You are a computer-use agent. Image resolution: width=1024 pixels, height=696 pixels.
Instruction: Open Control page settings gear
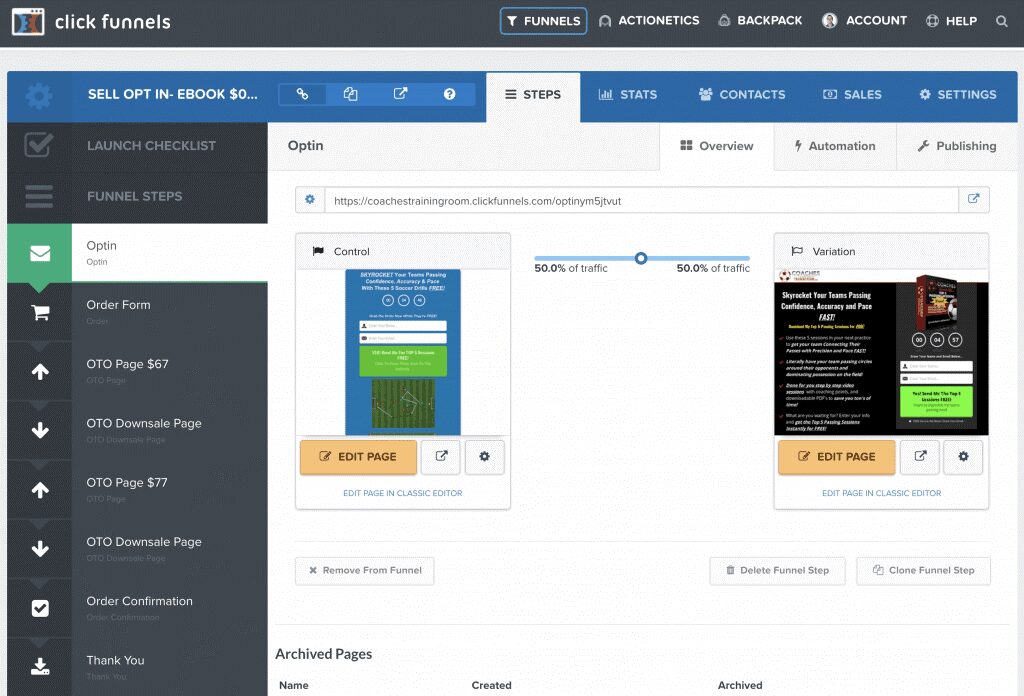tap(484, 456)
